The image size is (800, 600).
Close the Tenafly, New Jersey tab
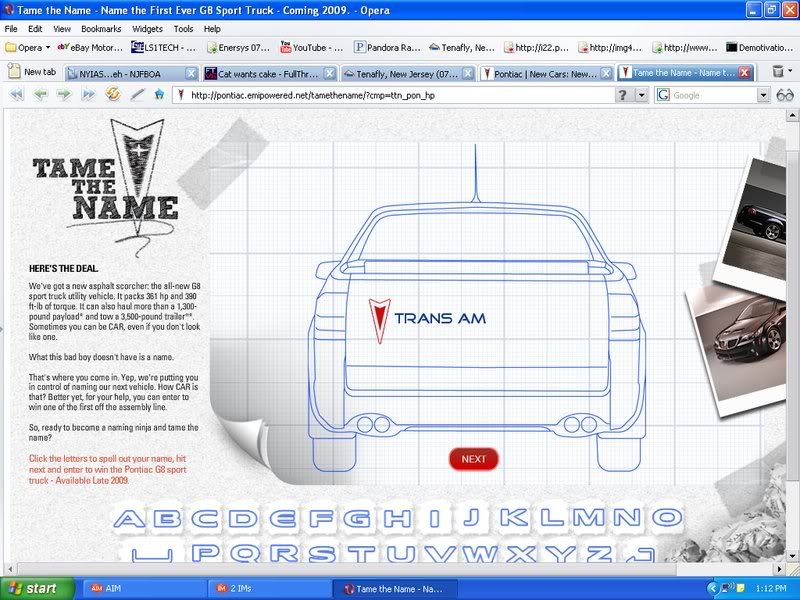click(467, 74)
